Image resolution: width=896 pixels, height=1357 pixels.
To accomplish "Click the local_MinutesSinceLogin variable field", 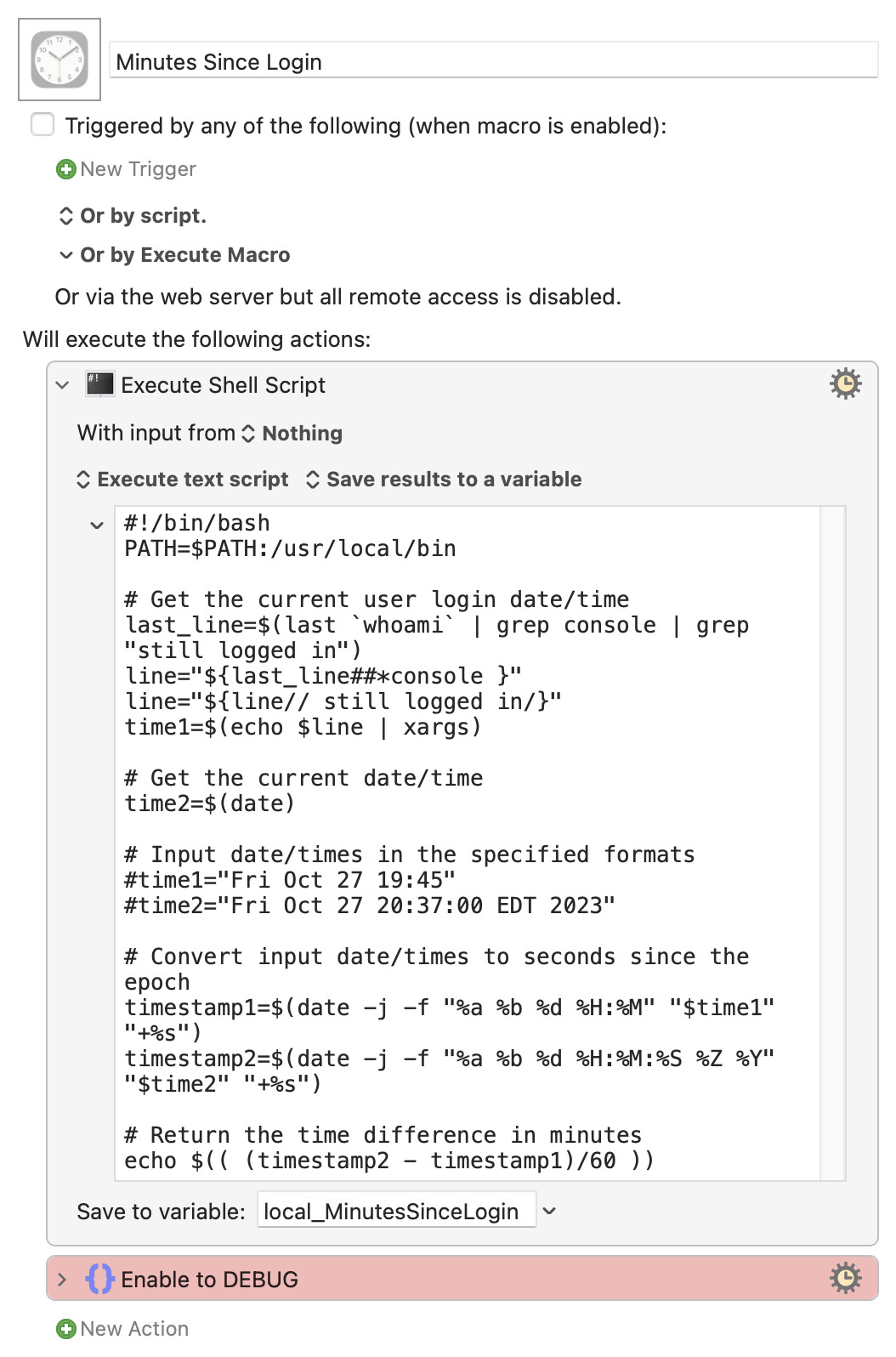I will click(396, 1211).
